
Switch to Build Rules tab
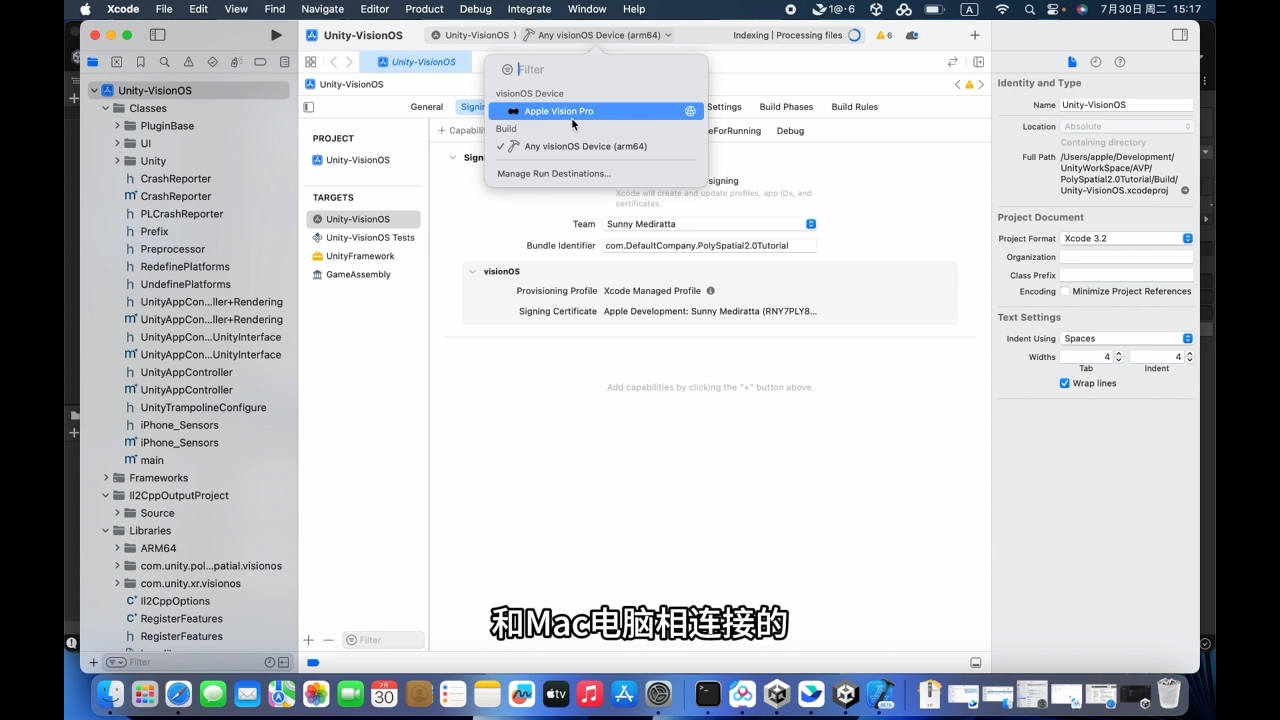(x=854, y=107)
